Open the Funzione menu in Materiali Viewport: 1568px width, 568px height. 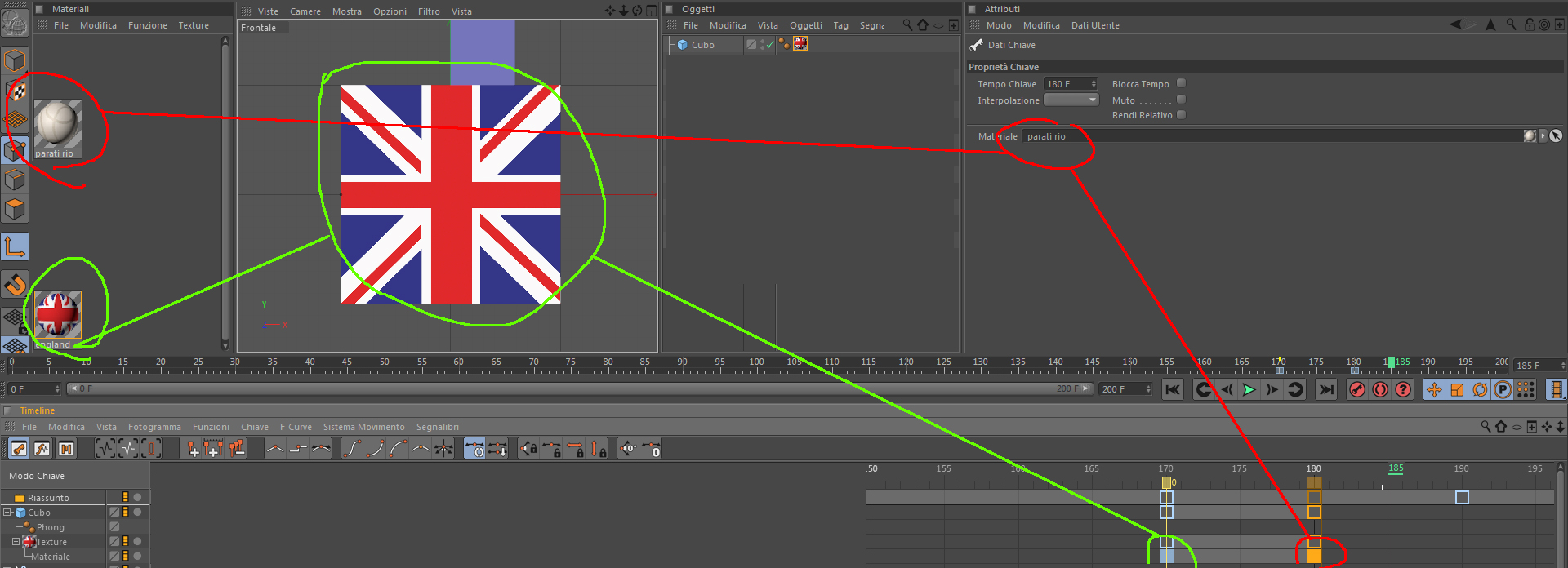(147, 25)
